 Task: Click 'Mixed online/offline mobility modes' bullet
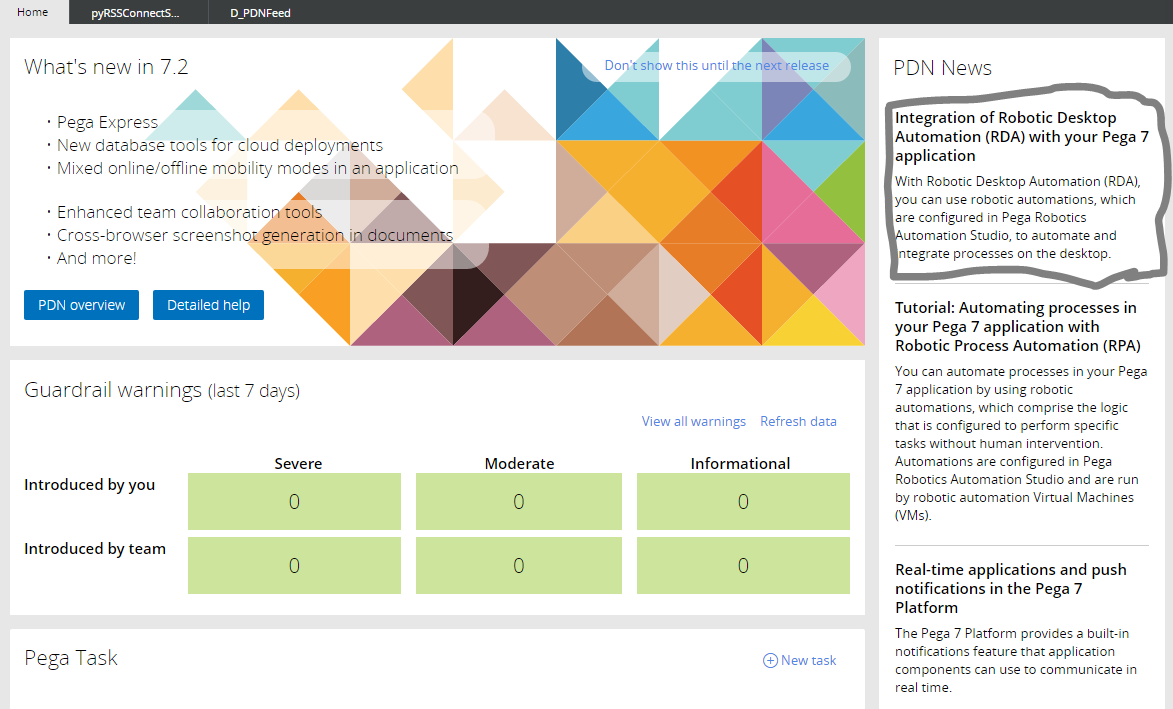[257, 168]
